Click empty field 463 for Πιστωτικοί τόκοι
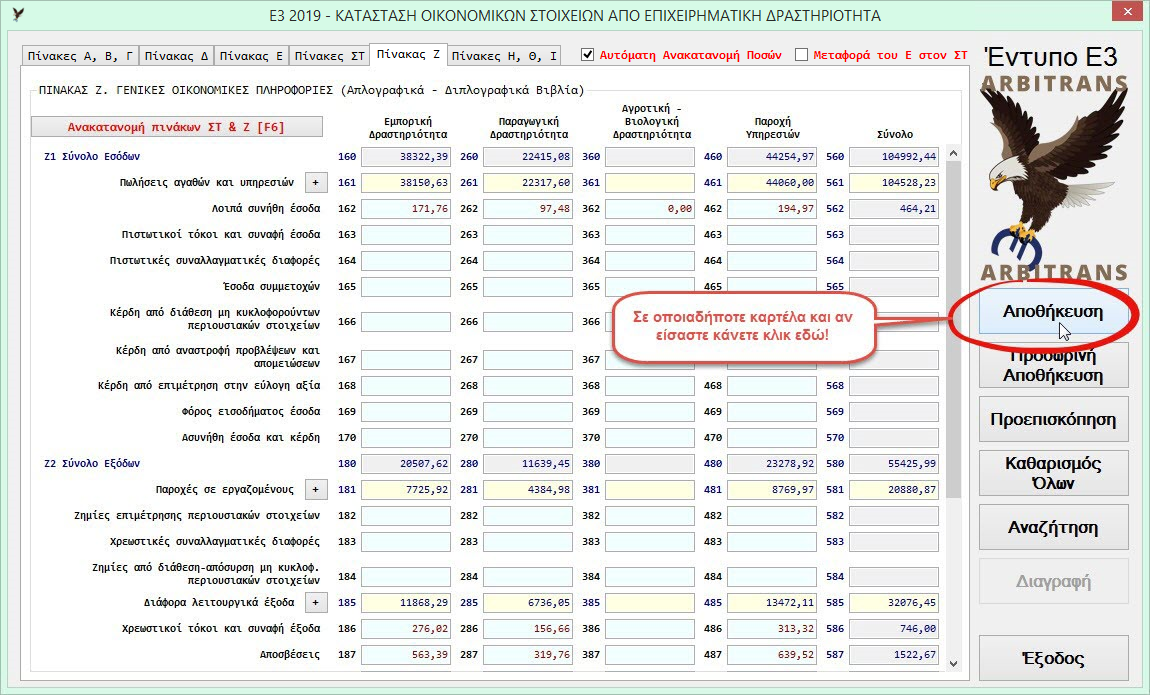1150x695 pixels. coord(772,235)
